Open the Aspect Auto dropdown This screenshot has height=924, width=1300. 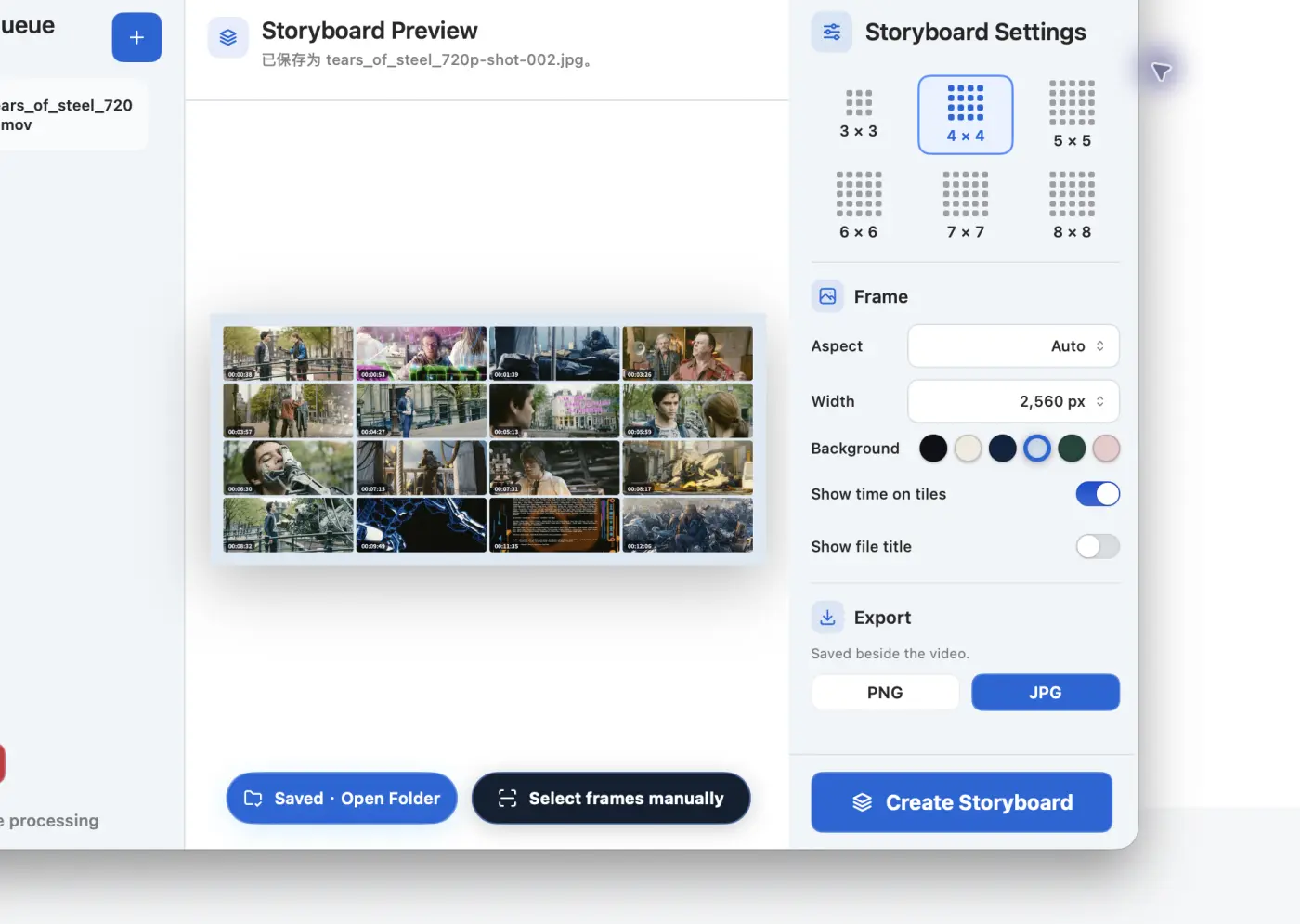pyautogui.click(x=1013, y=346)
